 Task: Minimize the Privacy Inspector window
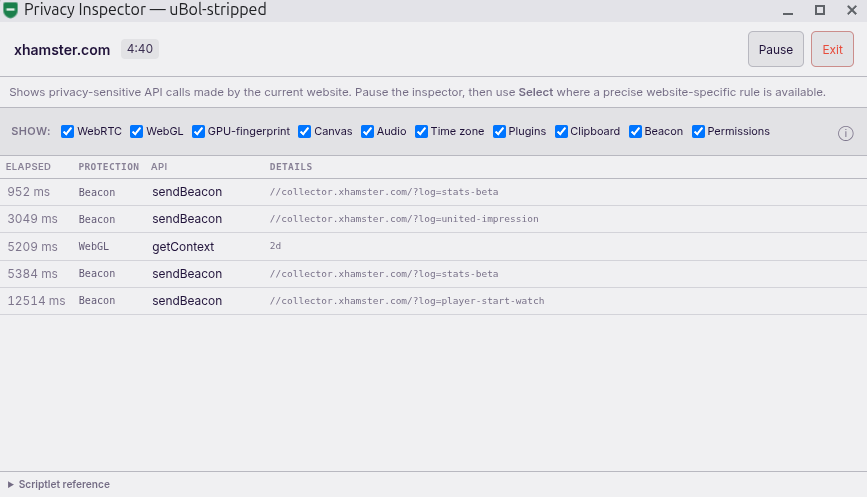click(x=788, y=10)
